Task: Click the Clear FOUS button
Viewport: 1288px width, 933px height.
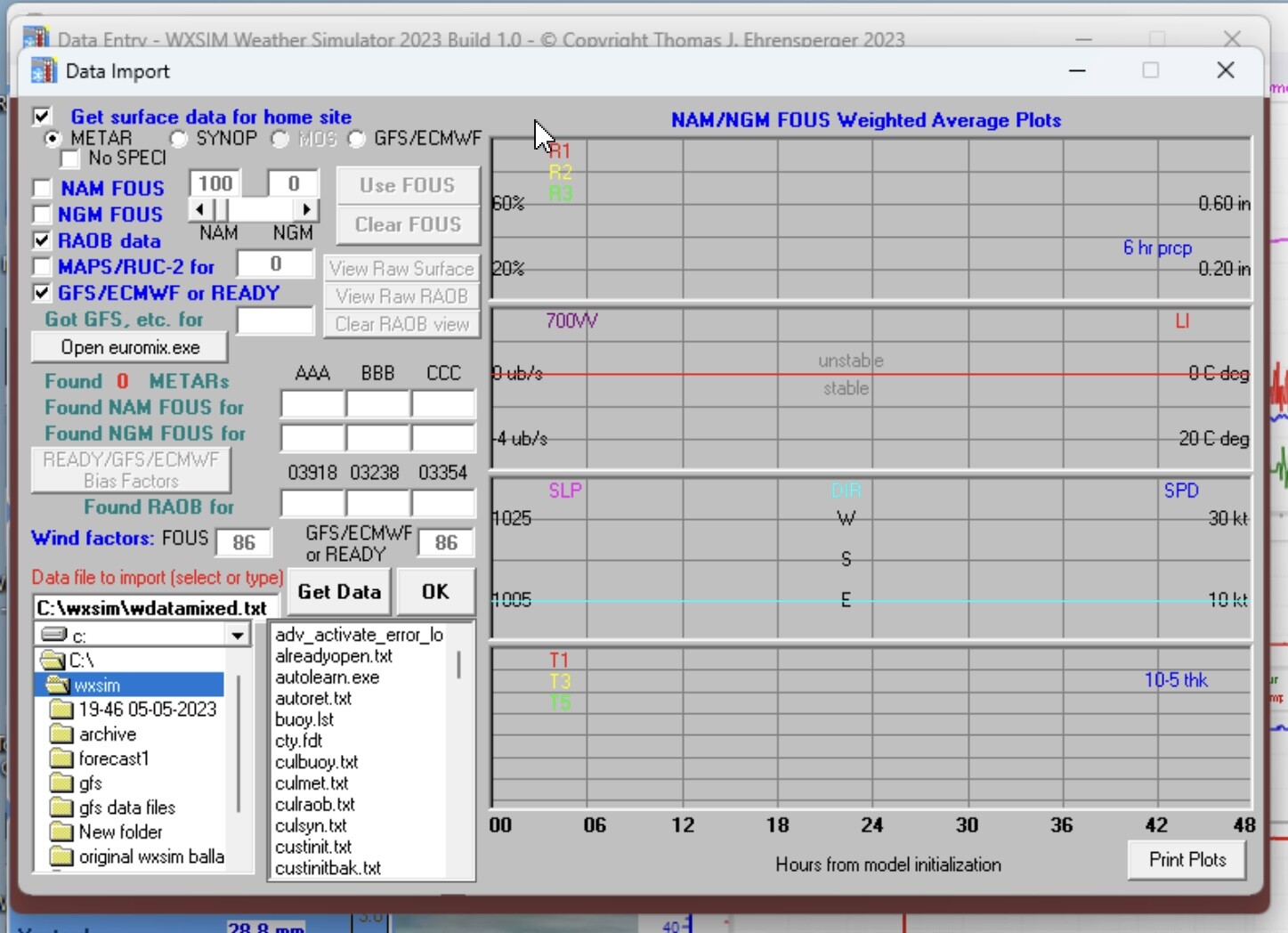Action: (408, 224)
